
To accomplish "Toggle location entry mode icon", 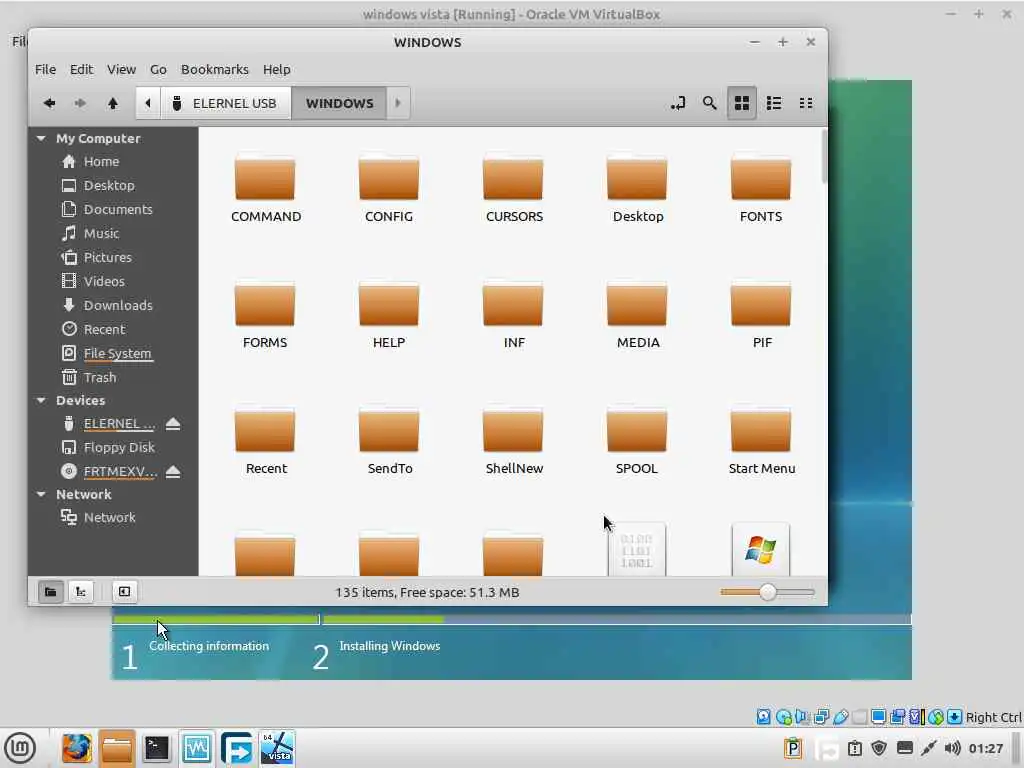I will (x=678, y=103).
